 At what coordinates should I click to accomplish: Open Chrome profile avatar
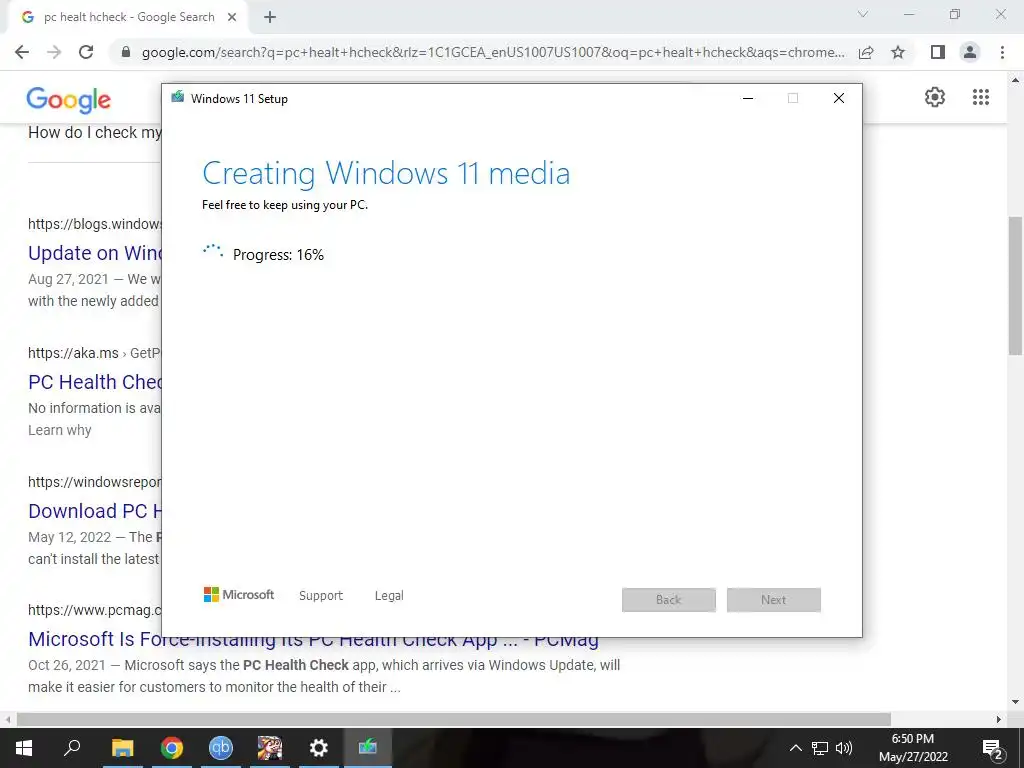pyautogui.click(x=970, y=52)
